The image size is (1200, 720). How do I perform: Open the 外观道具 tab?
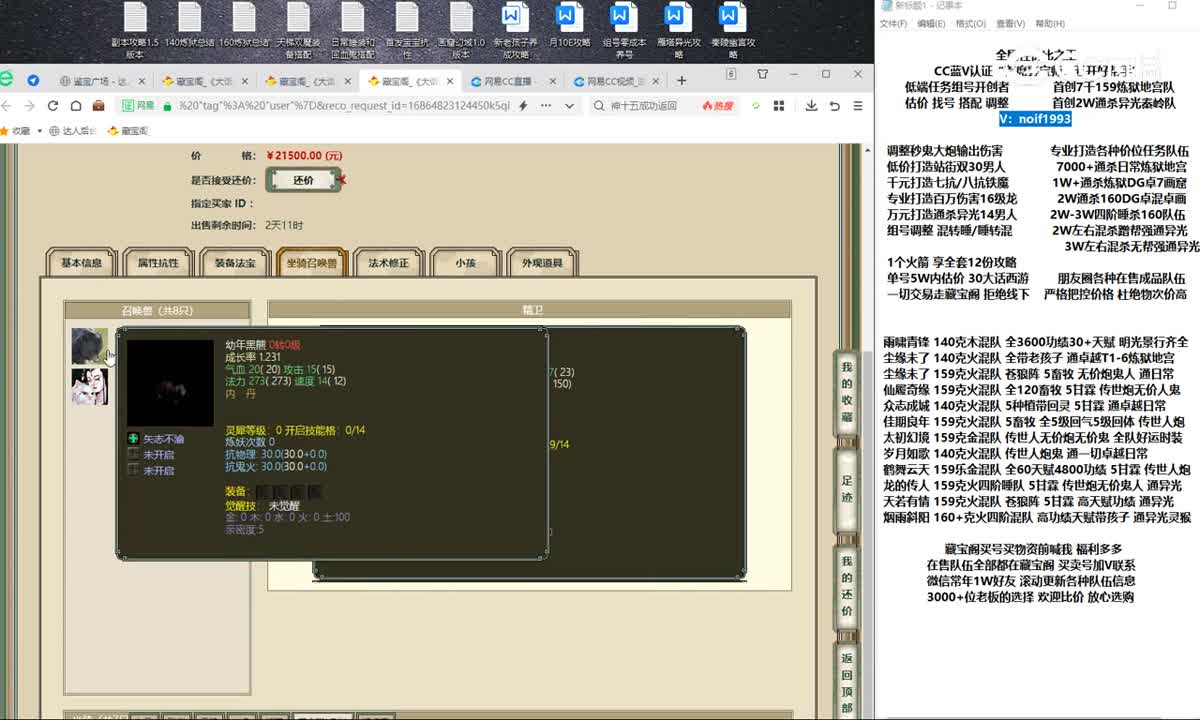point(542,264)
